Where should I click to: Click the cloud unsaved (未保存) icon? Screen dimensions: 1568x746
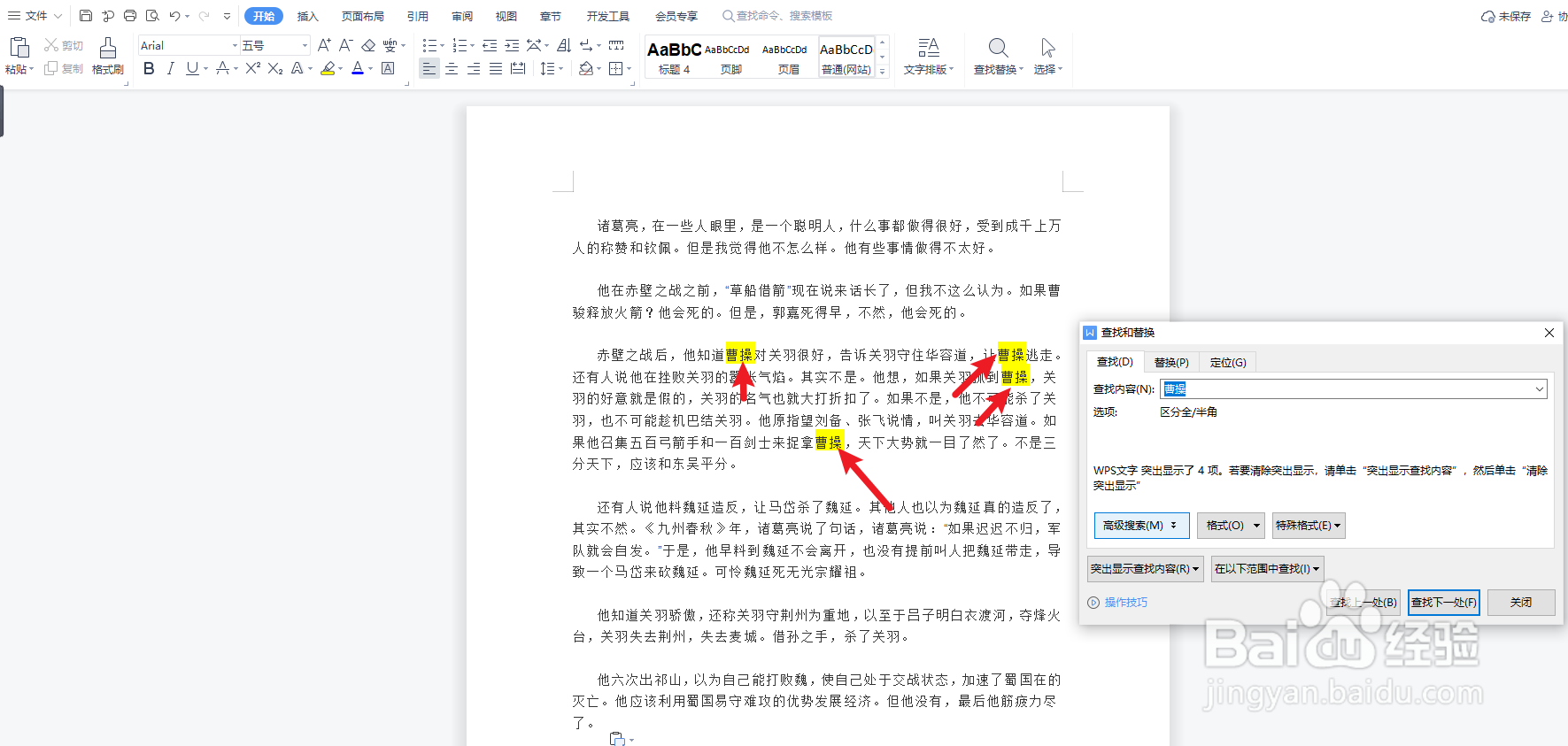pyautogui.click(x=1487, y=16)
